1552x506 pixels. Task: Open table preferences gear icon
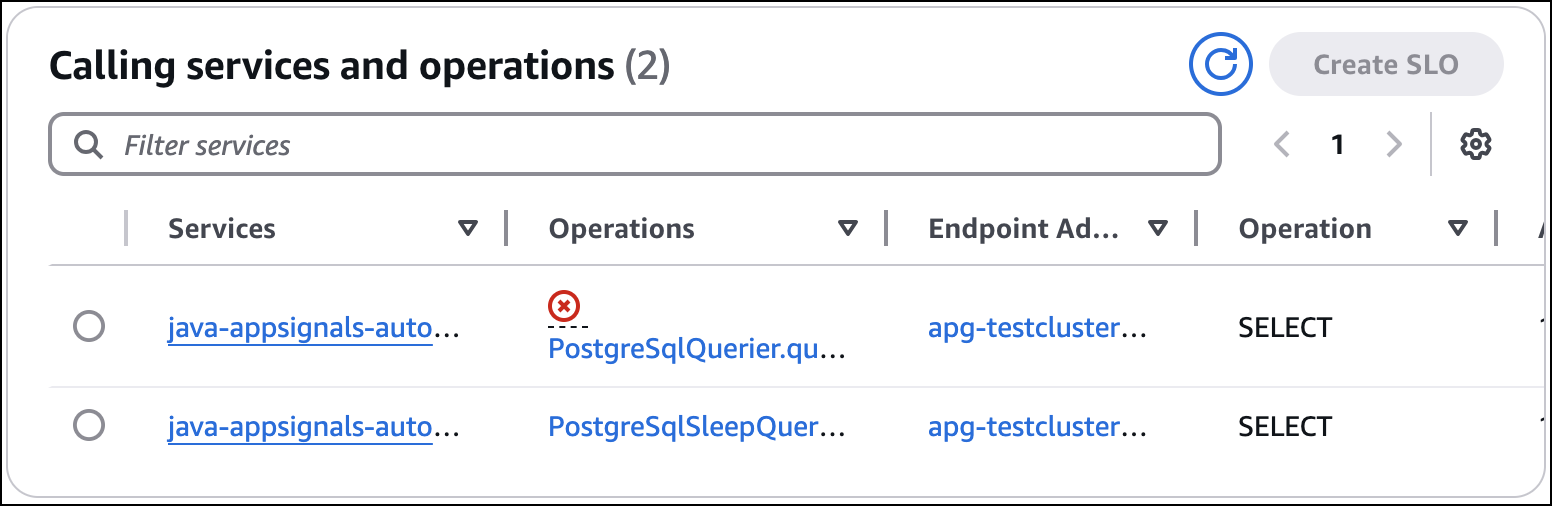pyautogui.click(x=1475, y=145)
